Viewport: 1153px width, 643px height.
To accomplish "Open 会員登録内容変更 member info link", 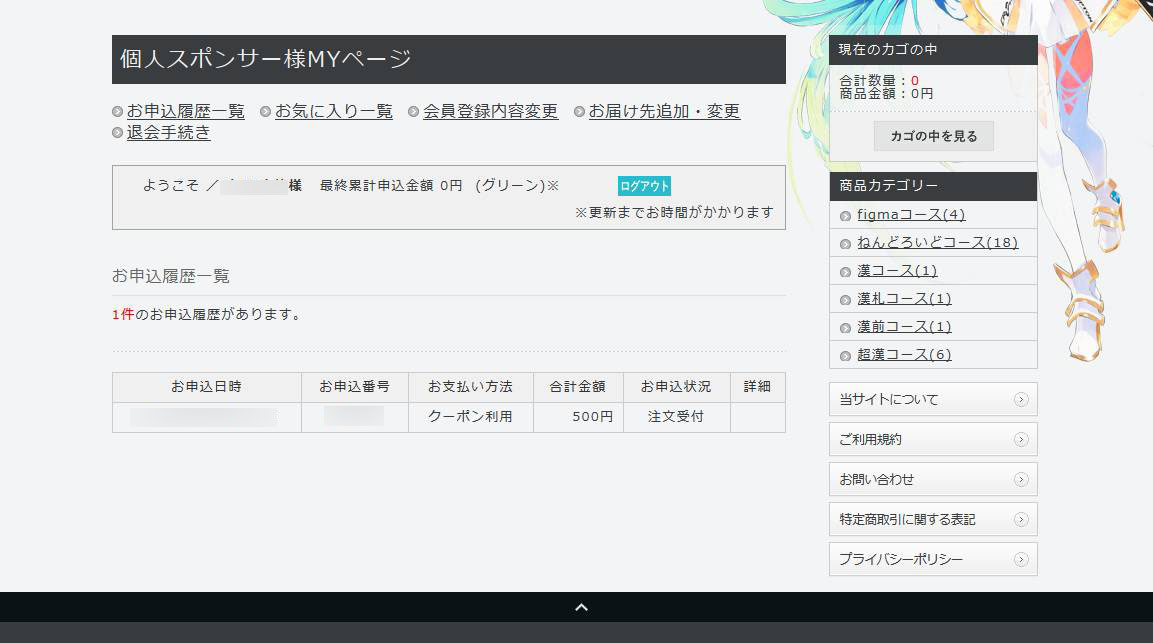I will point(490,112).
